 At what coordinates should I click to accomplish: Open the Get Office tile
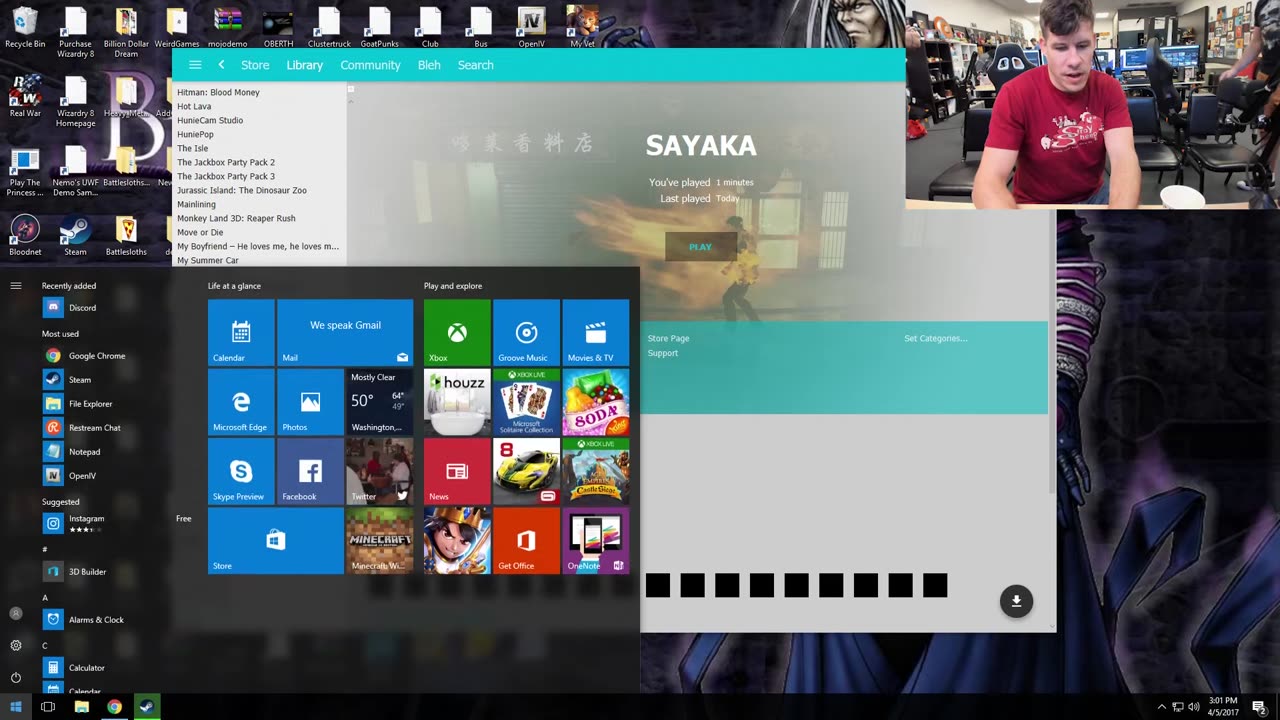pyautogui.click(x=526, y=541)
